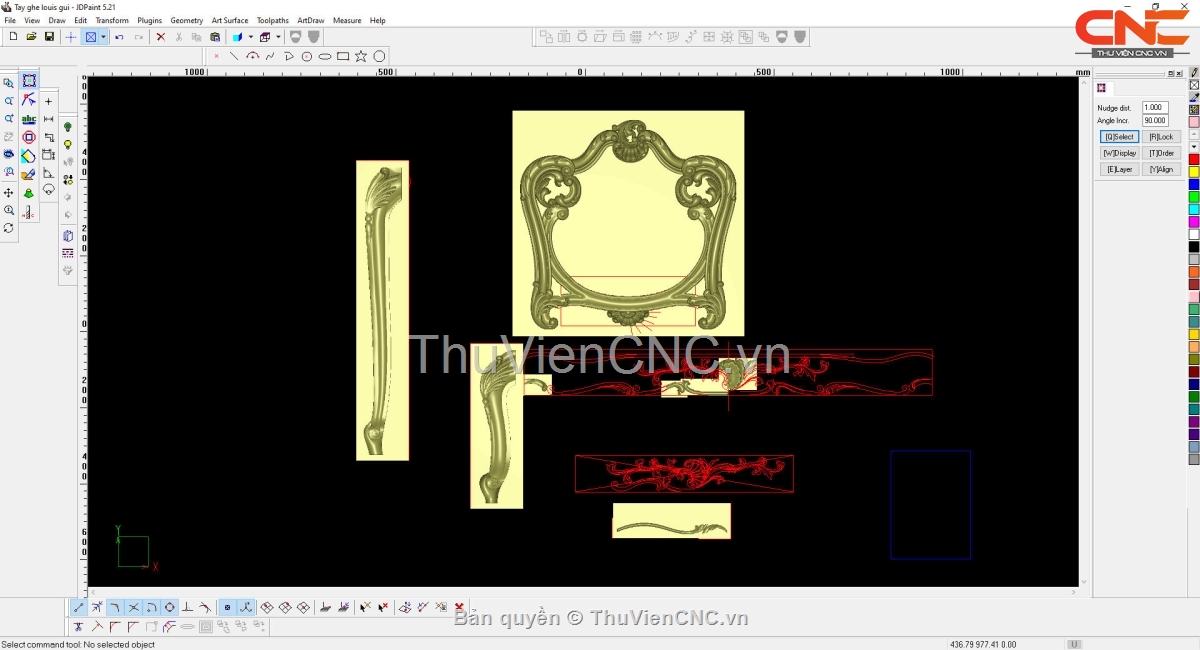Expand the wireframe box display dropdown

tap(278, 37)
